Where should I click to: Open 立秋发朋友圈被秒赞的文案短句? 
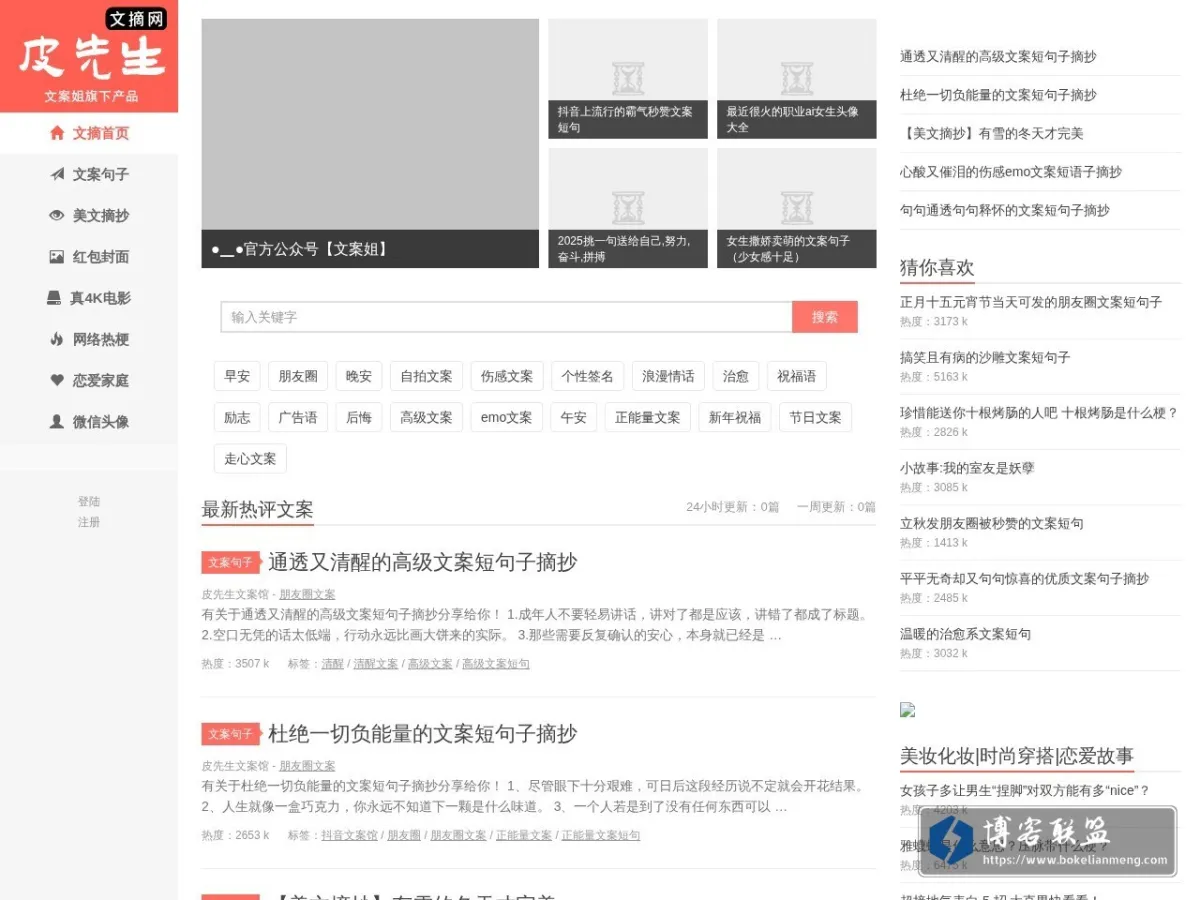click(992, 523)
